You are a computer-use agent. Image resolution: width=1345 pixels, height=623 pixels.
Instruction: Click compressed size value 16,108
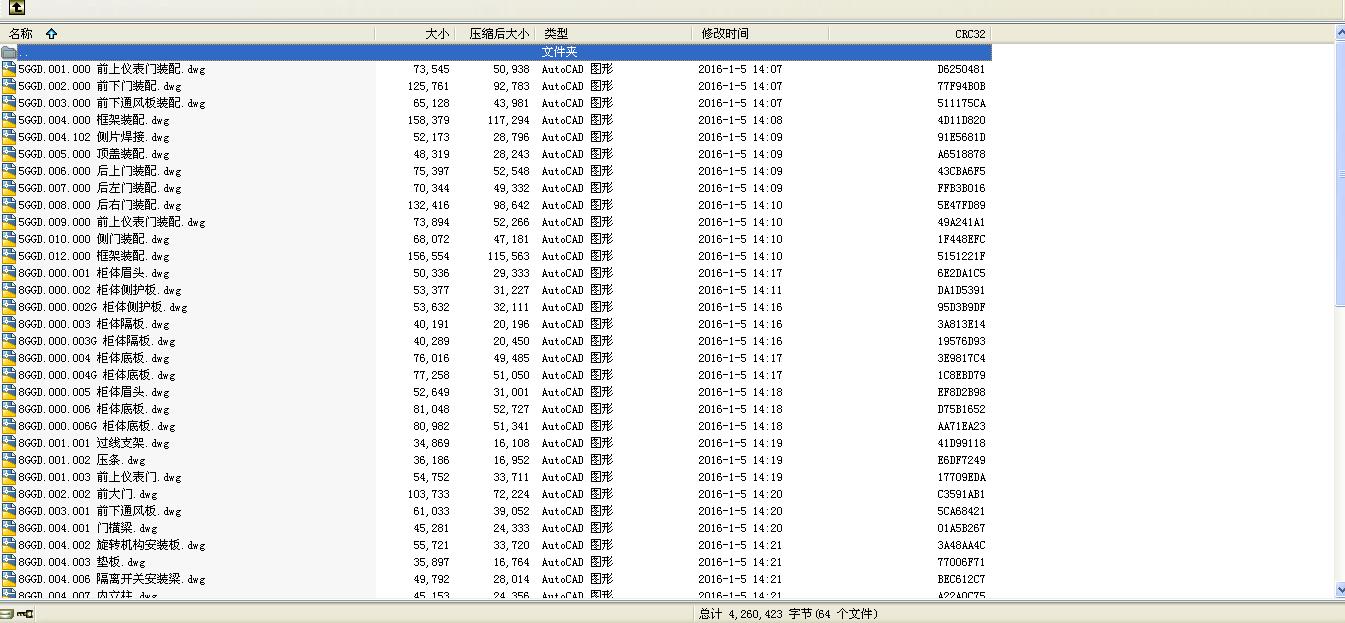click(x=511, y=443)
